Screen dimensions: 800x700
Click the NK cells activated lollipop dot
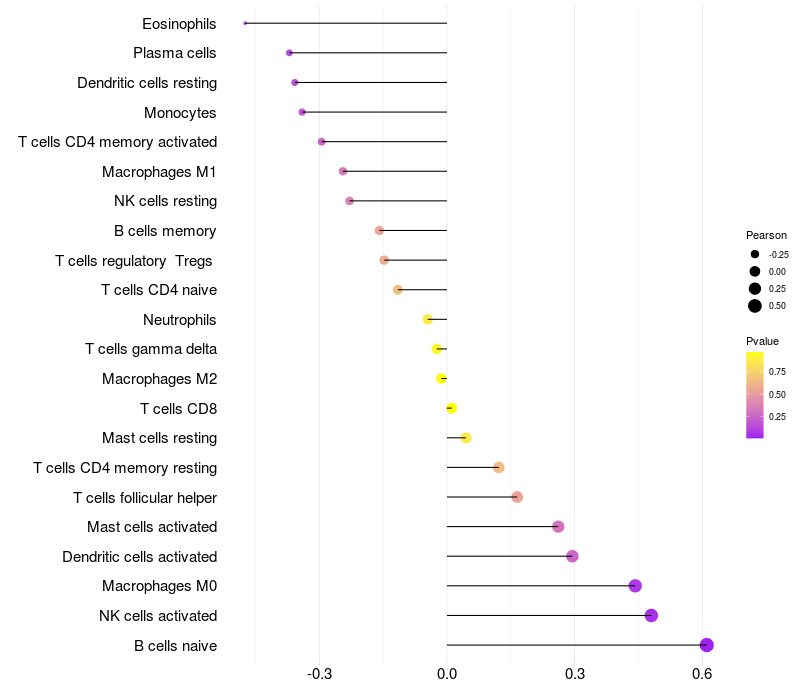(x=651, y=615)
